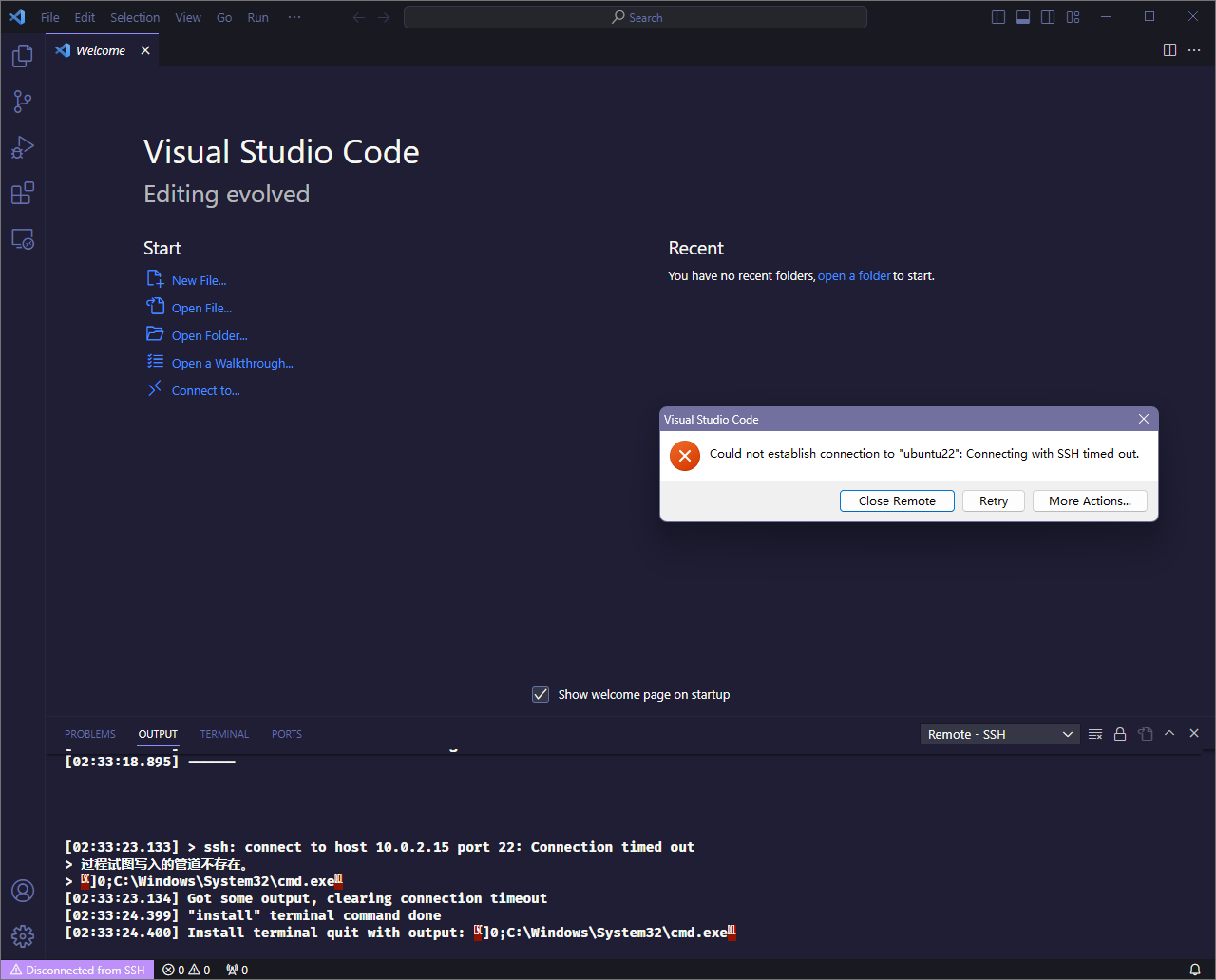Close the Visual Studio Code error dialog
This screenshot has width=1216, height=980.
click(x=1144, y=419)
